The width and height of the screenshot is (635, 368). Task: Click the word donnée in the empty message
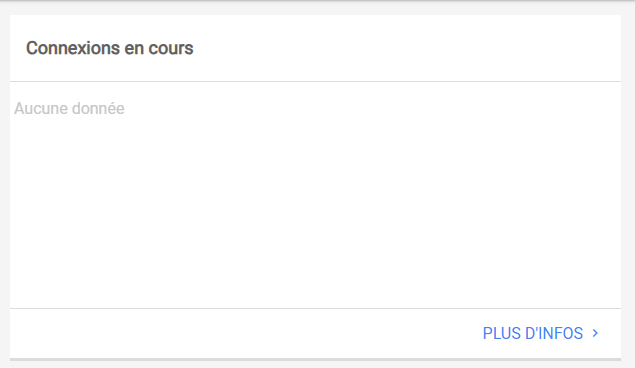(x=98, y=108)
